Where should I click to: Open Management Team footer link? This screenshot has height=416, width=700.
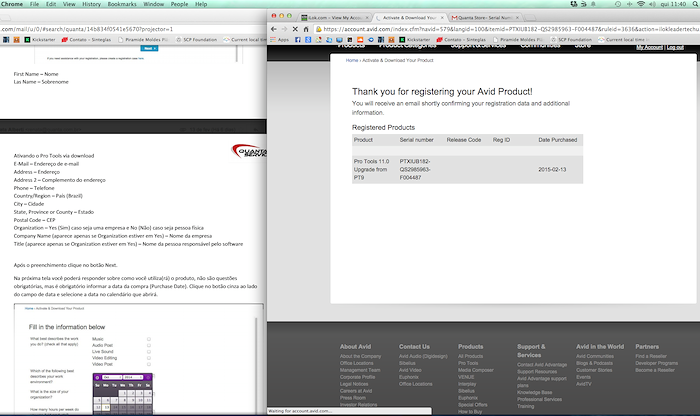(x=360, y=370)
